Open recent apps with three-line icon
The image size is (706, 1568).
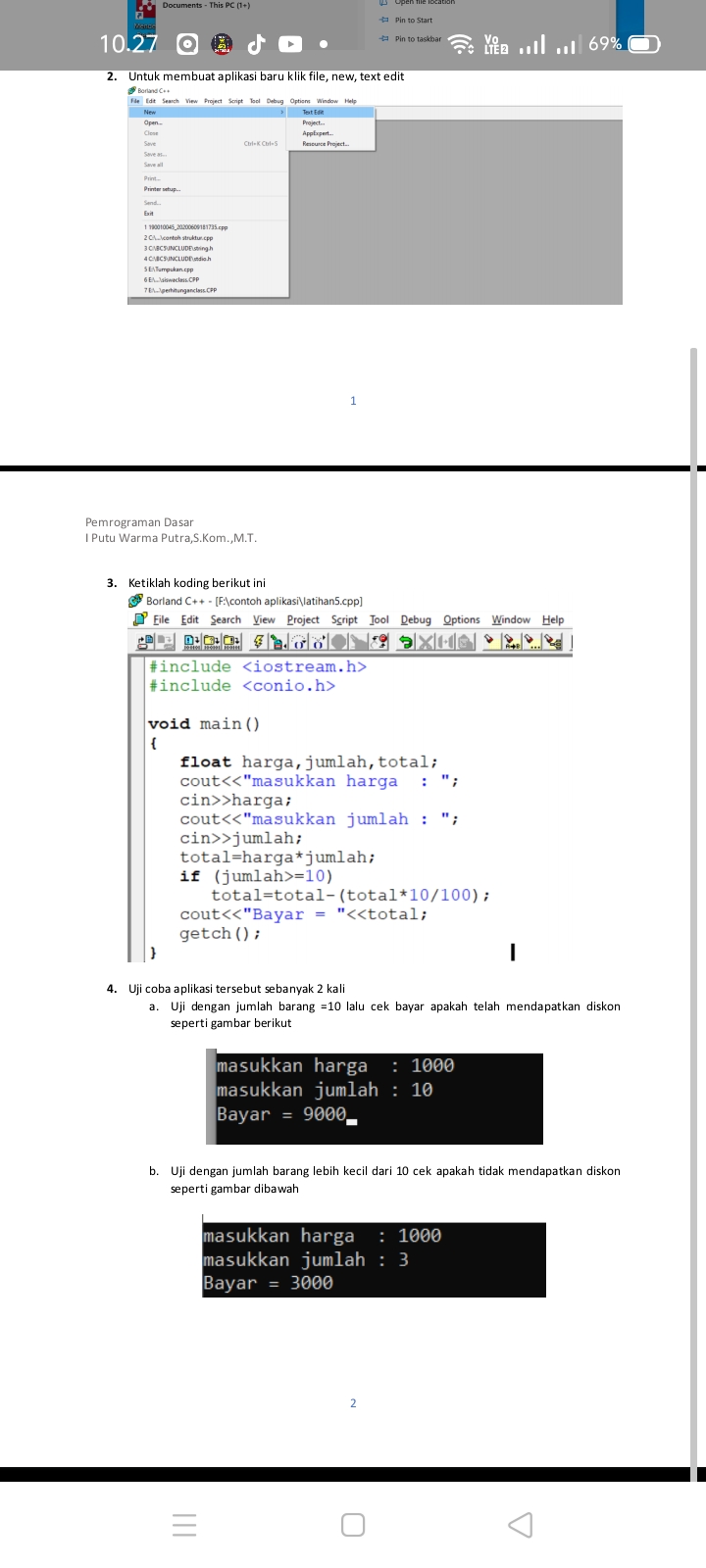point(184,1525)
